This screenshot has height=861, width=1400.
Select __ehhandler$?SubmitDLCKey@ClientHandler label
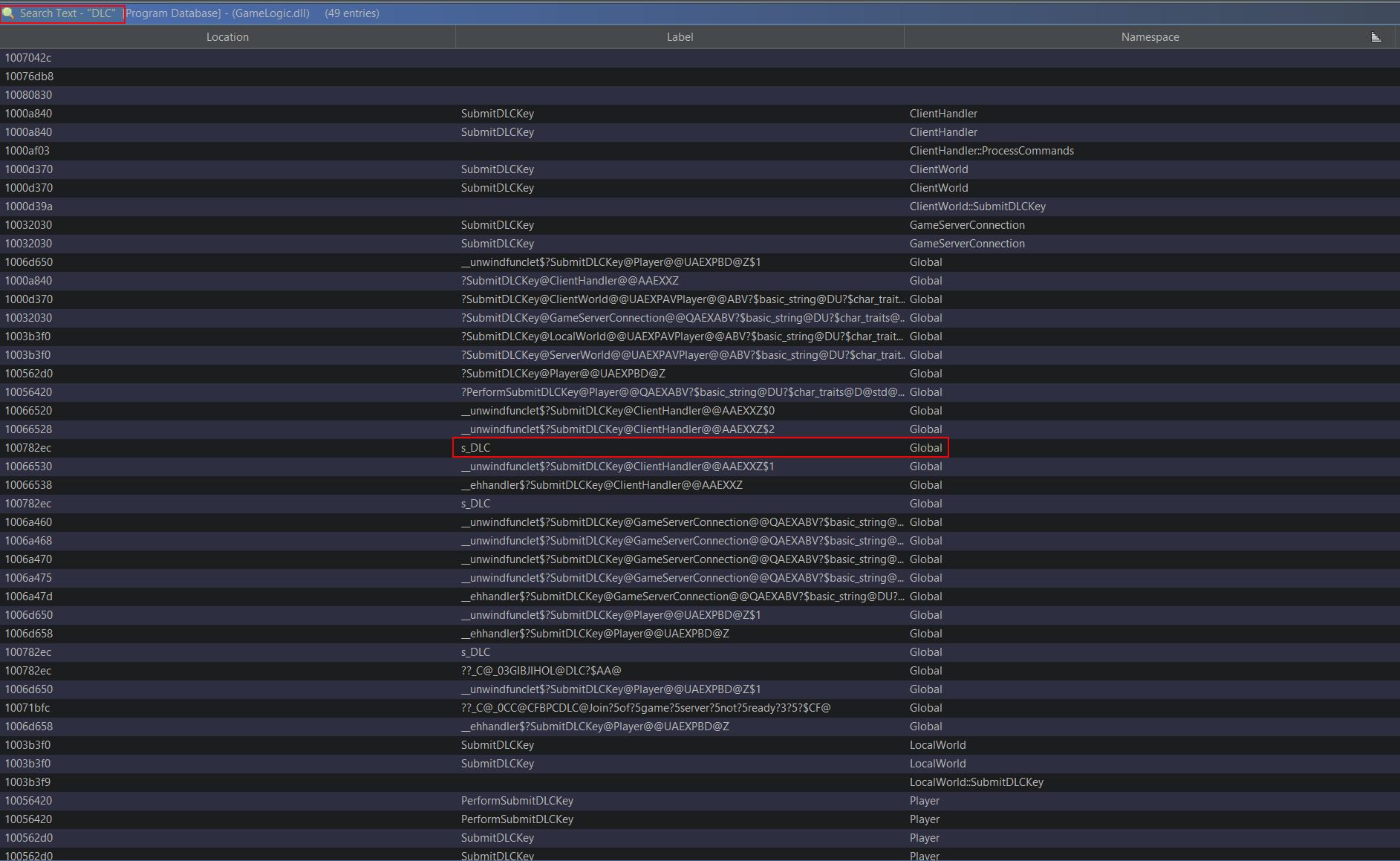602,485
